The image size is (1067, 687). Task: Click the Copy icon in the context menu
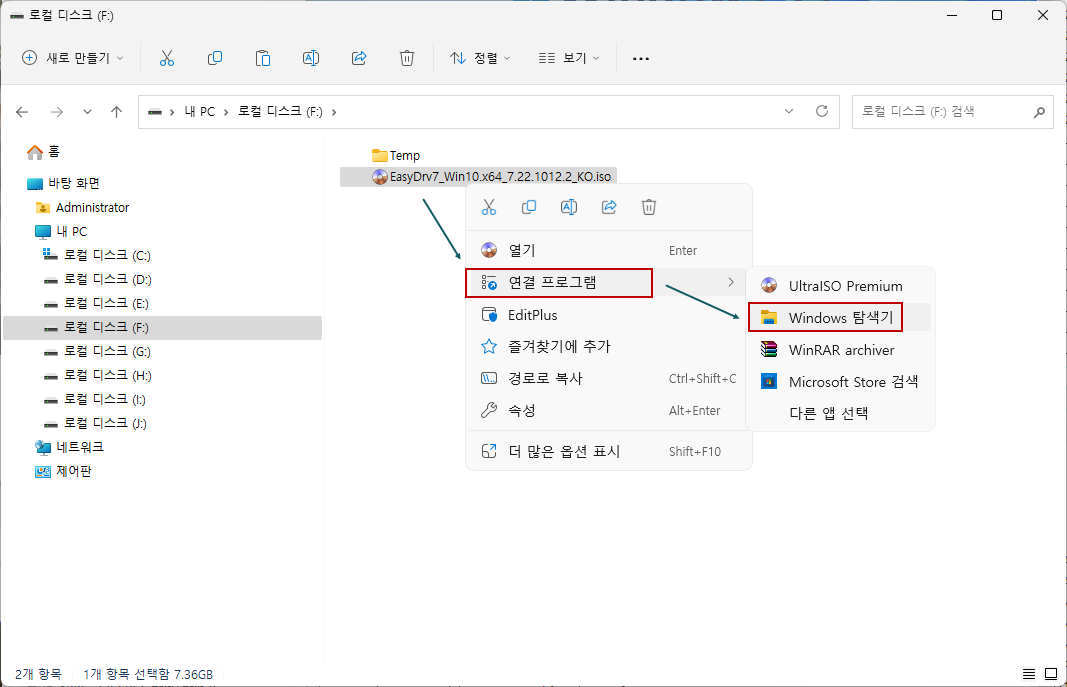[x=529, y=207]
